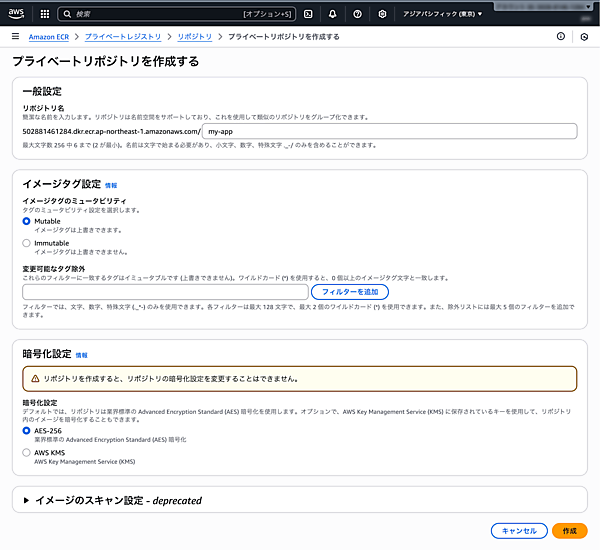Open the help question mark menu

click(357, 14)
